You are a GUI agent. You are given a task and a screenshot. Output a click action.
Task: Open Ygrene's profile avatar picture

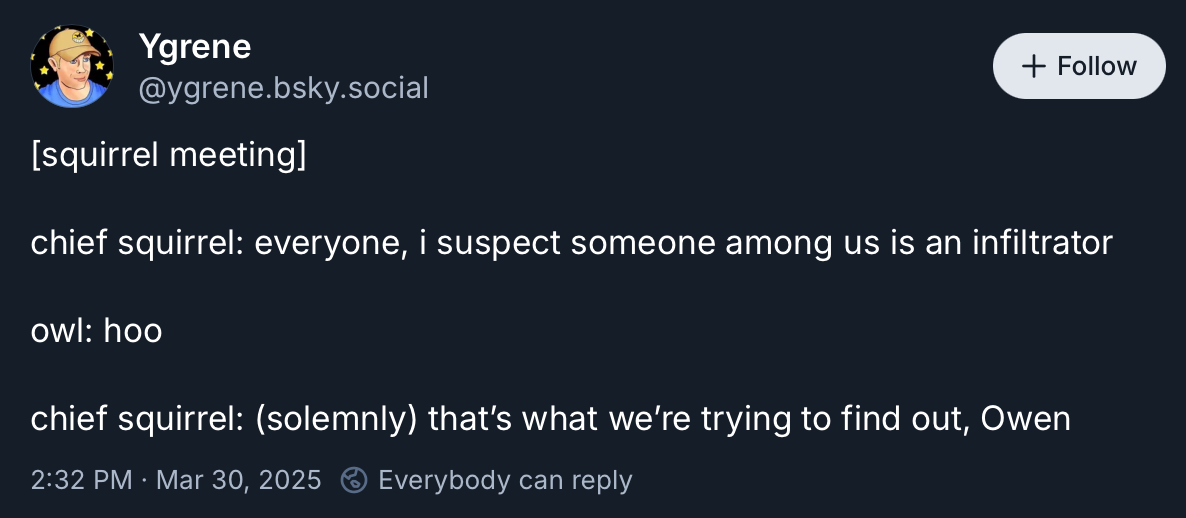click(72, 66)
